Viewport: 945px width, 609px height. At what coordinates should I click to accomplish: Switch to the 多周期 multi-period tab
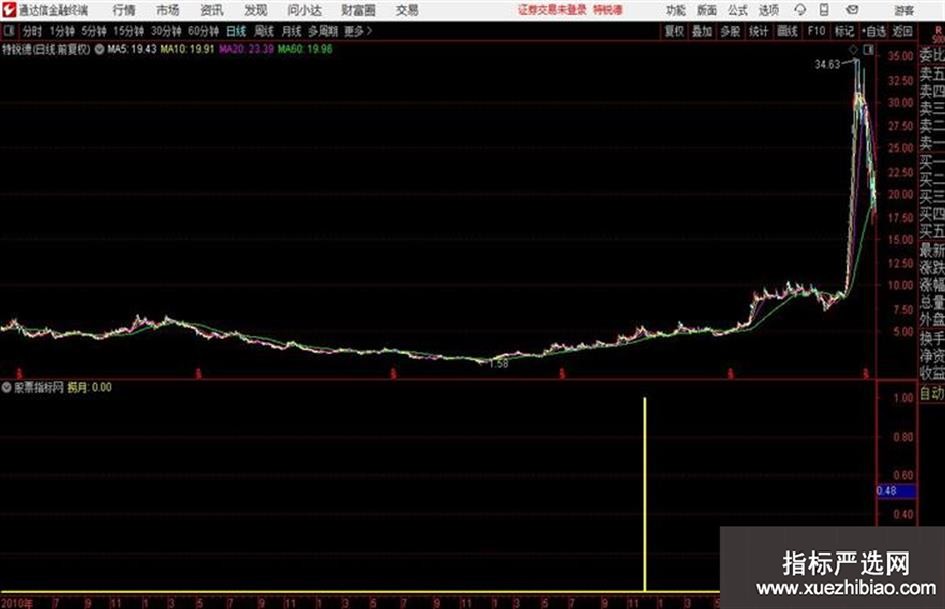[323, 31]
